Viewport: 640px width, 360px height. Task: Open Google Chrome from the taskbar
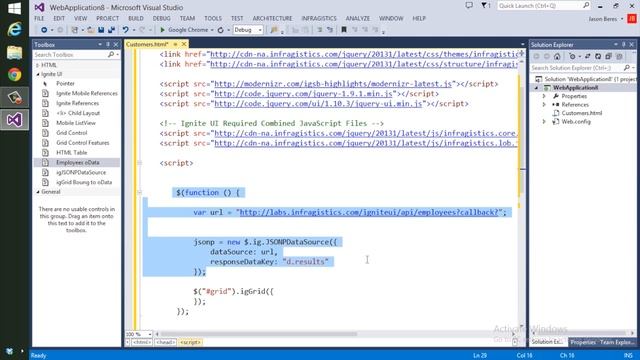(x=14, y=75)
